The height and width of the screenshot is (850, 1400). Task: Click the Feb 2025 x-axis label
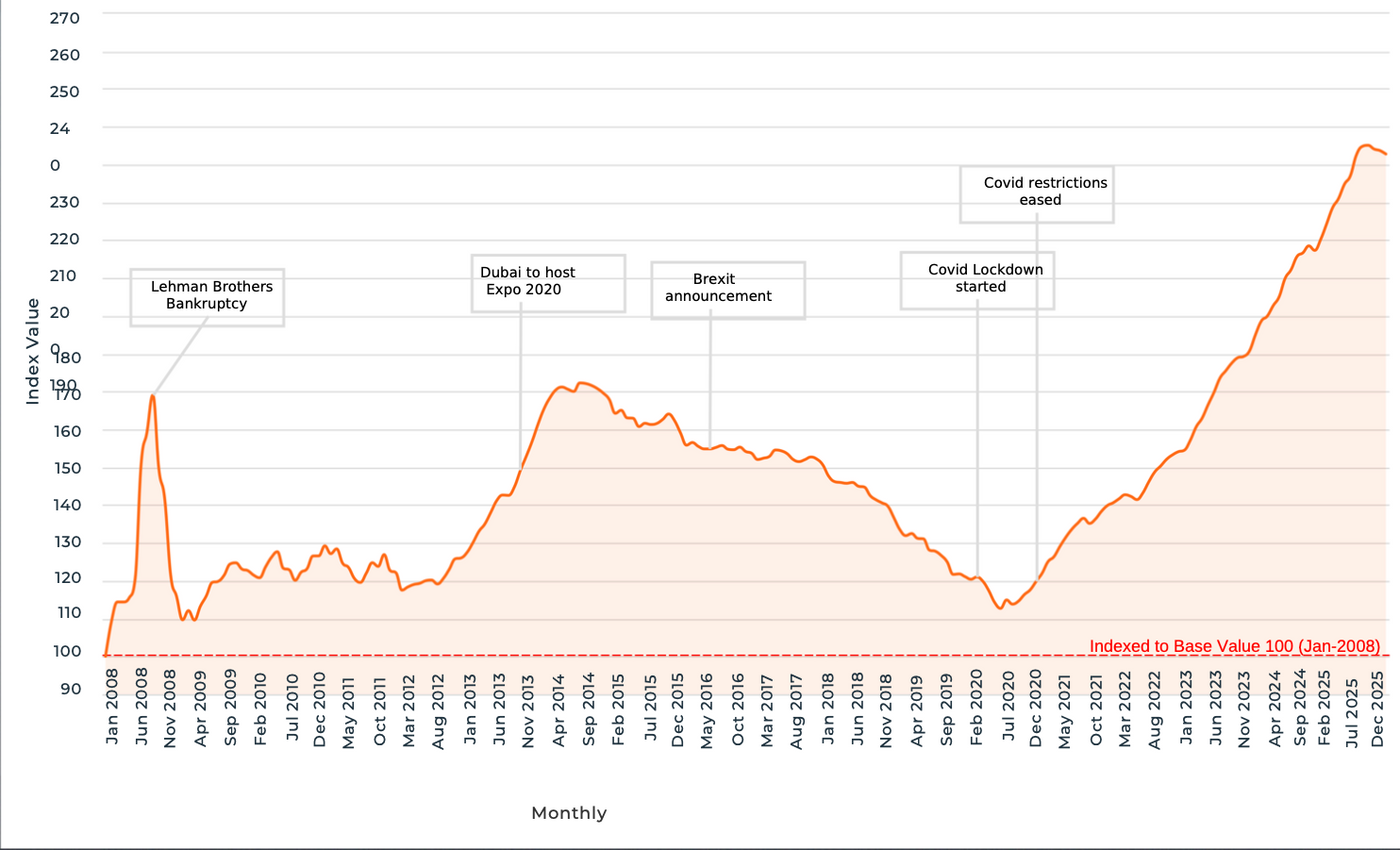click(1324, 709)
